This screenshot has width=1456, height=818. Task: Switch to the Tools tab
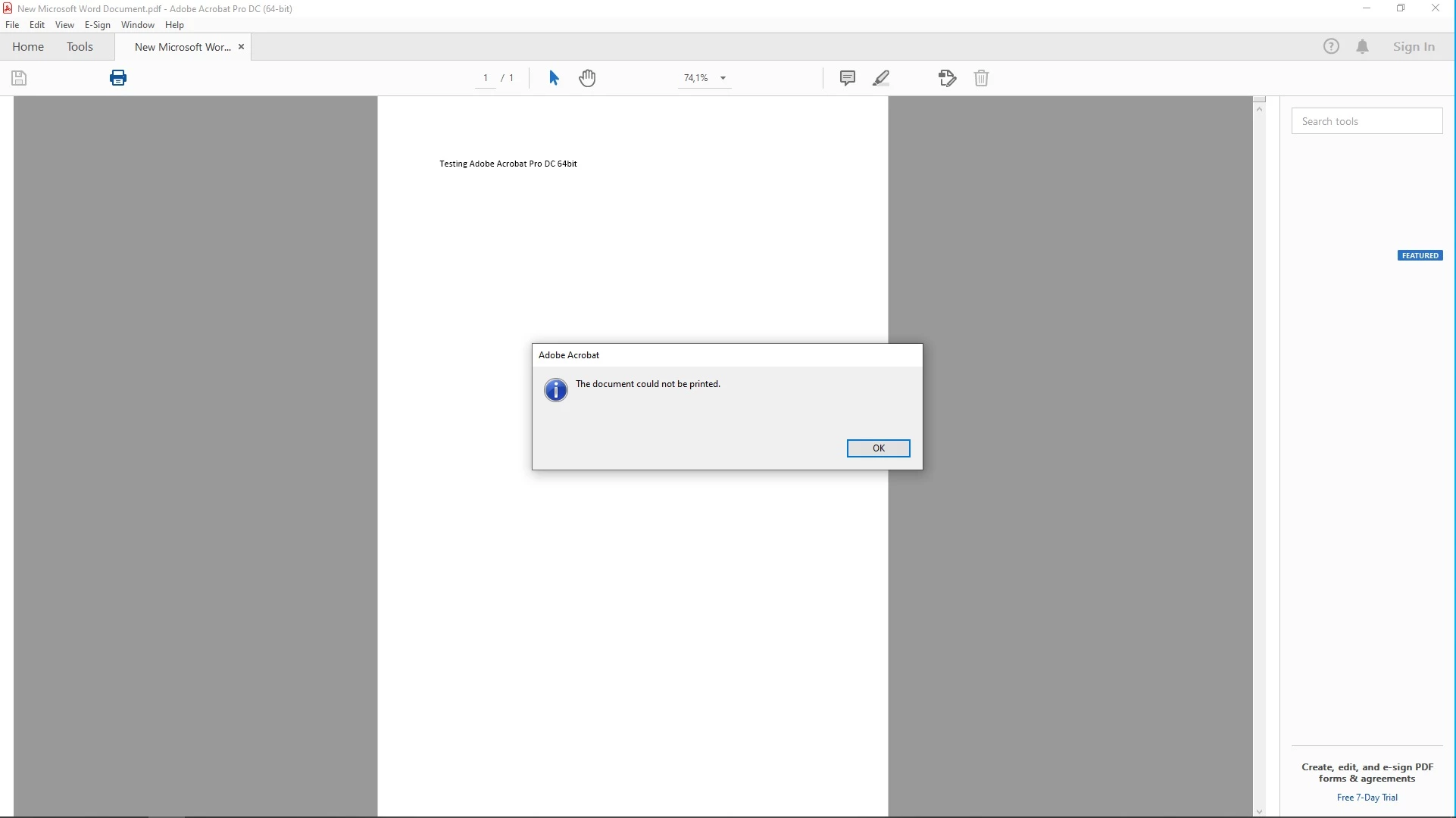pyautogui.click(x=80, y=47)
